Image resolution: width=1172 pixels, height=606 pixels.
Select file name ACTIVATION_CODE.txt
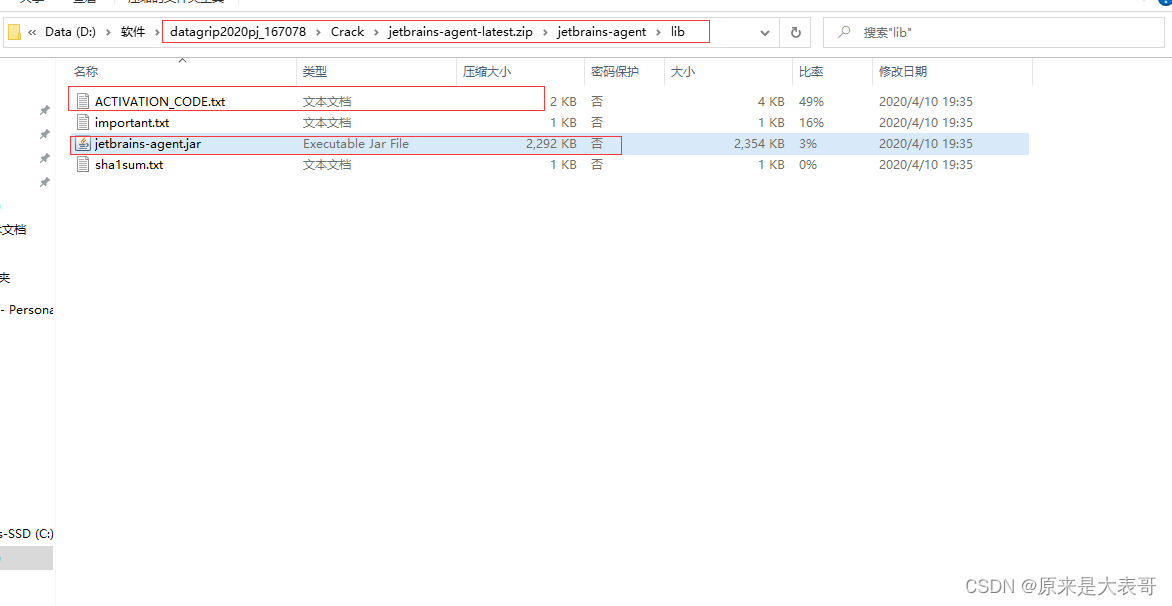(x=160, y=102)
